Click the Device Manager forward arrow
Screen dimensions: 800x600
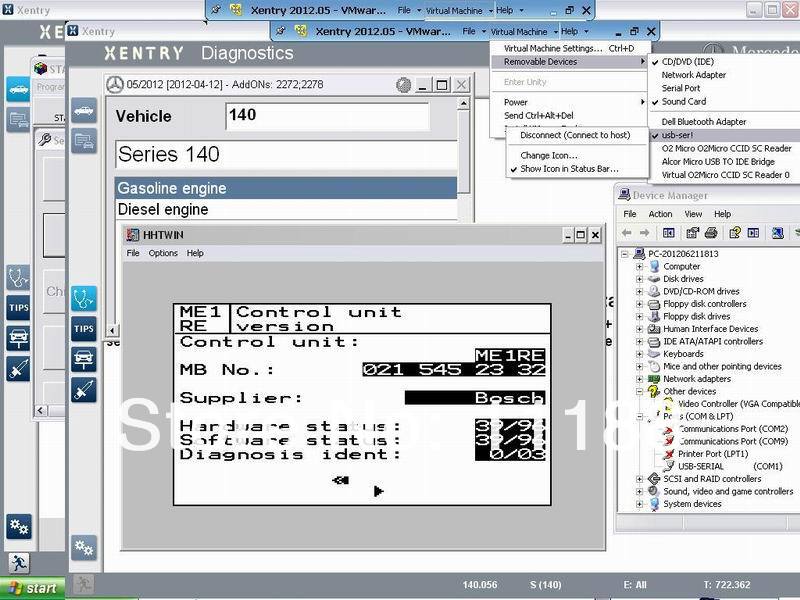pos(644,233)
